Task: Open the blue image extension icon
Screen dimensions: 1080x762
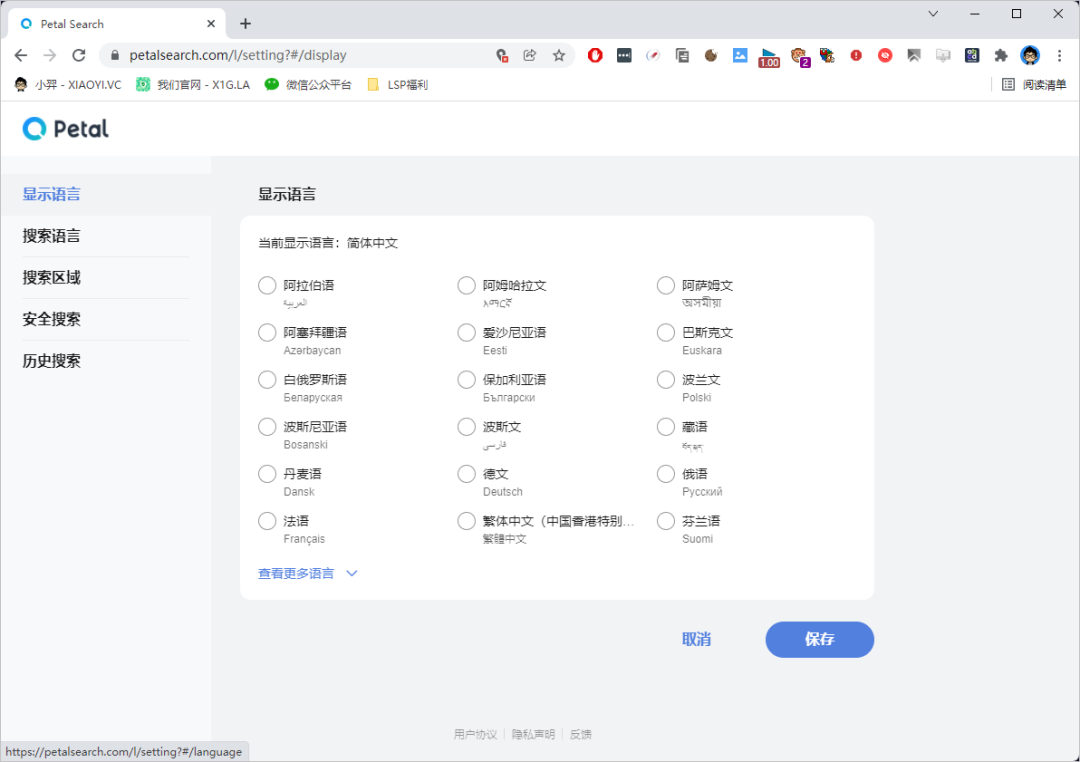Action: [x=740, y=55]
